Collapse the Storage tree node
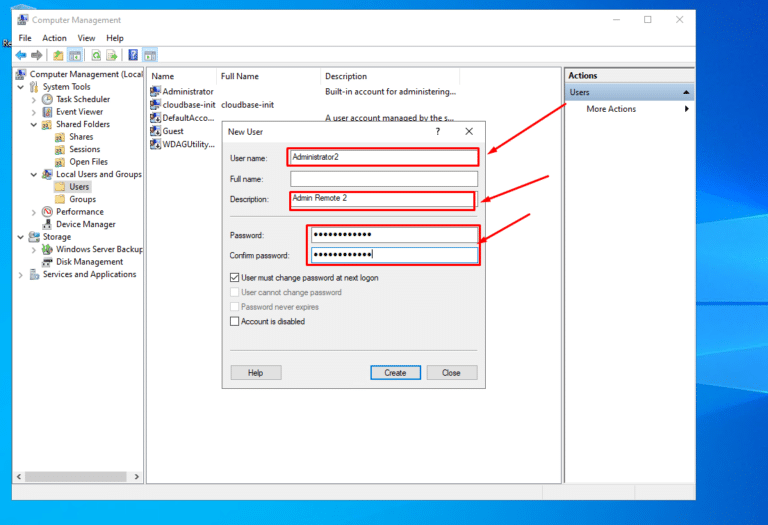The height and width of the screenshot is (525, 768). [x=21, y=237]
